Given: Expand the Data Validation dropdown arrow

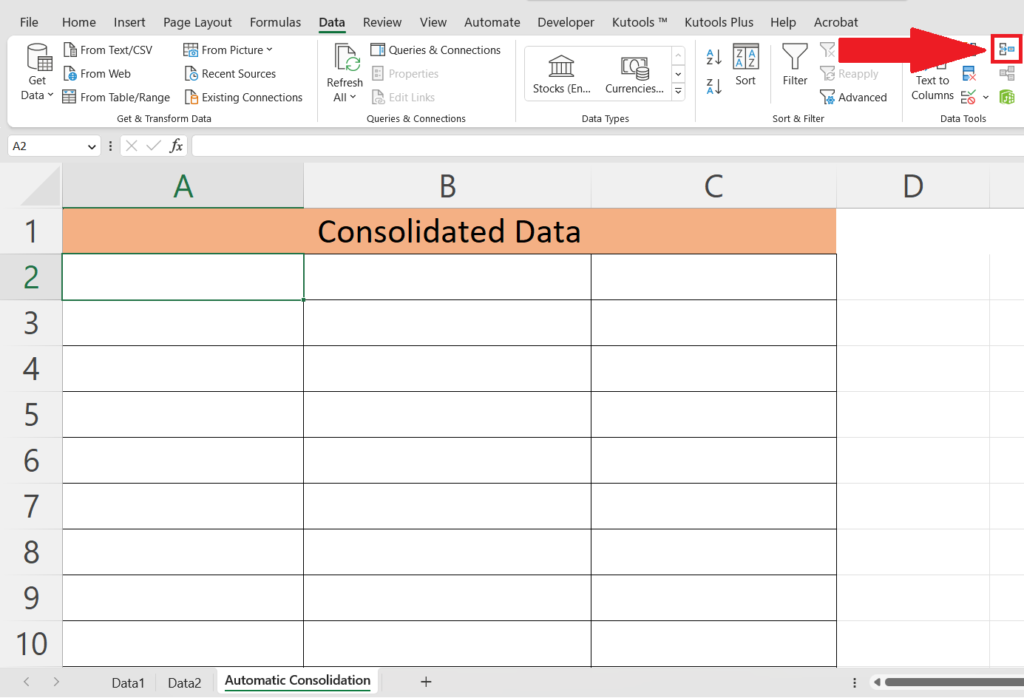Looking at the screenshot, I should 986,96.
